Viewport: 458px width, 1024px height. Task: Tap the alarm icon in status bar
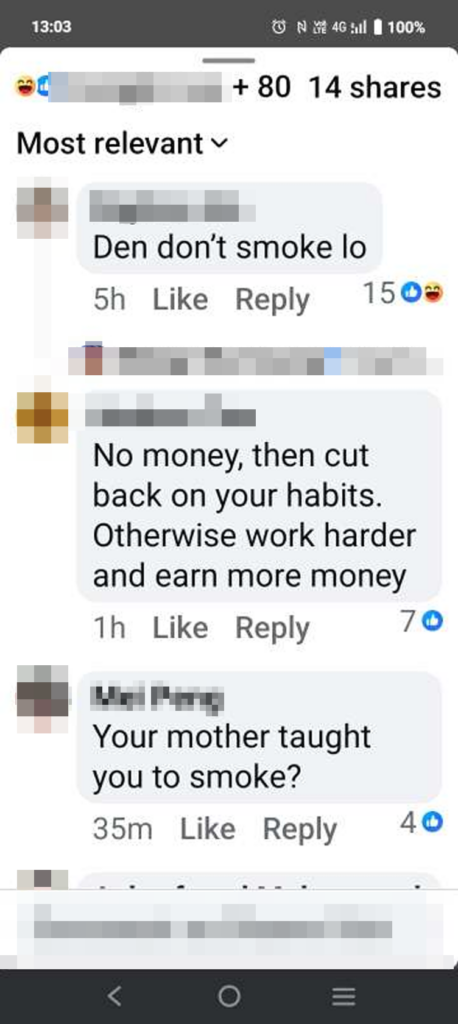(278, 27)
